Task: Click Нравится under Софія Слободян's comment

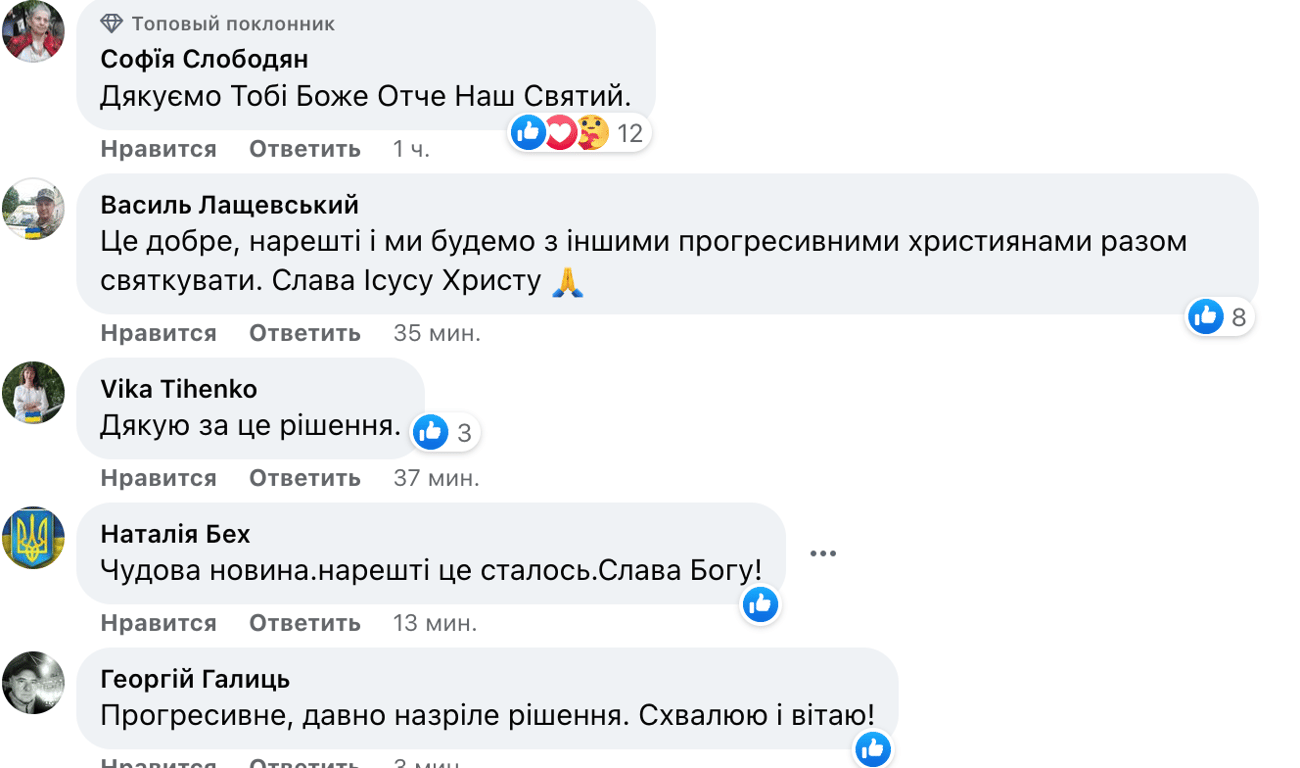Action: click(157, 148)
